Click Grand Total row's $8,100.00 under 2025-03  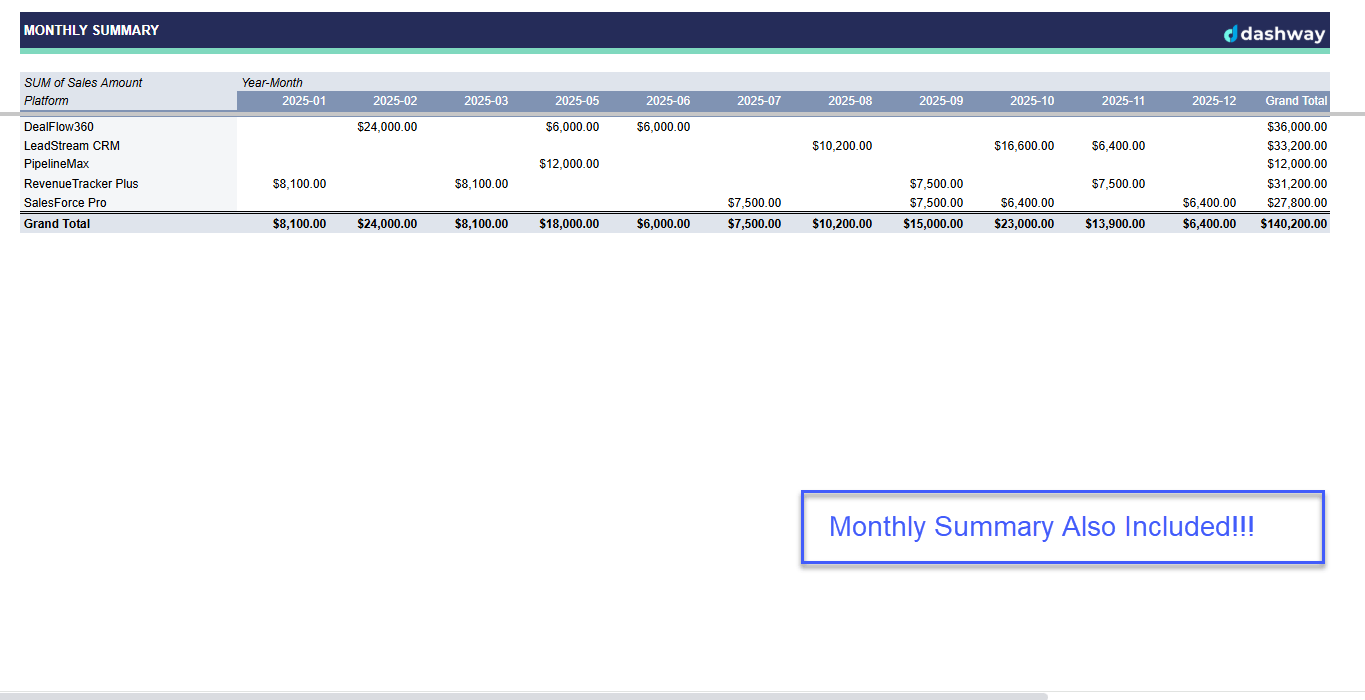[x=481, y=224]
